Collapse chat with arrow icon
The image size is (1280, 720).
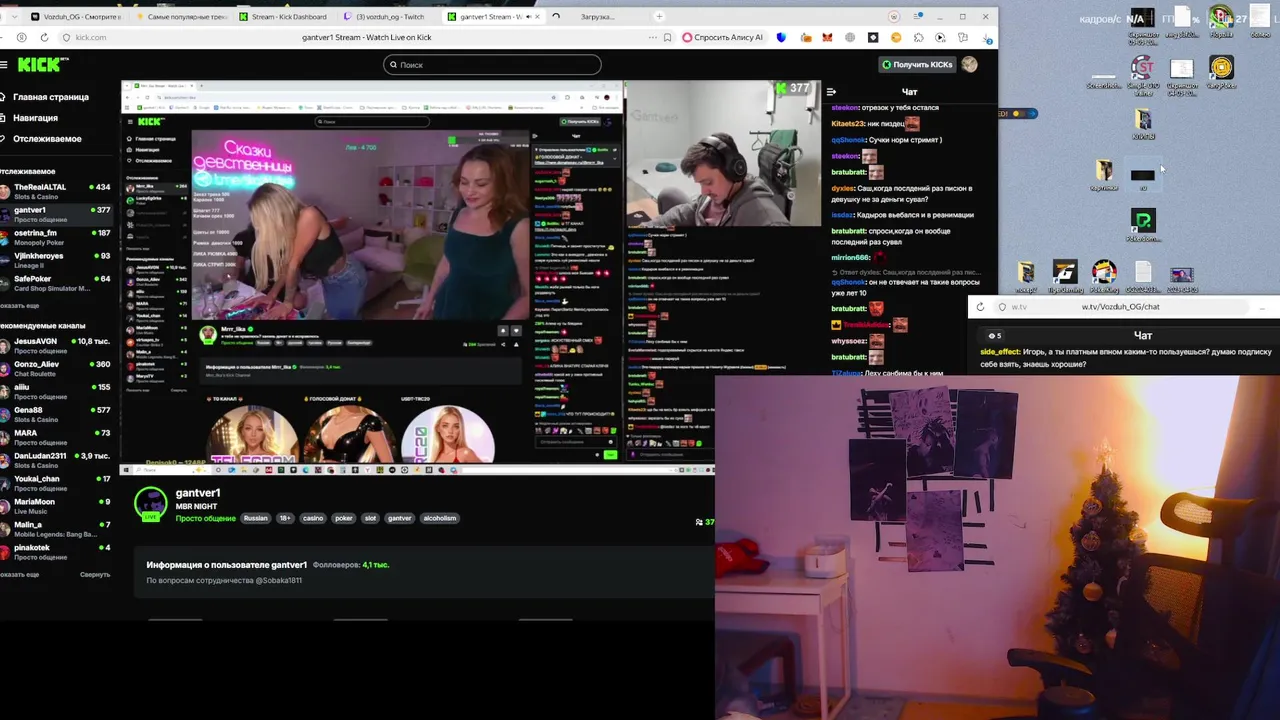click(831, 92)
